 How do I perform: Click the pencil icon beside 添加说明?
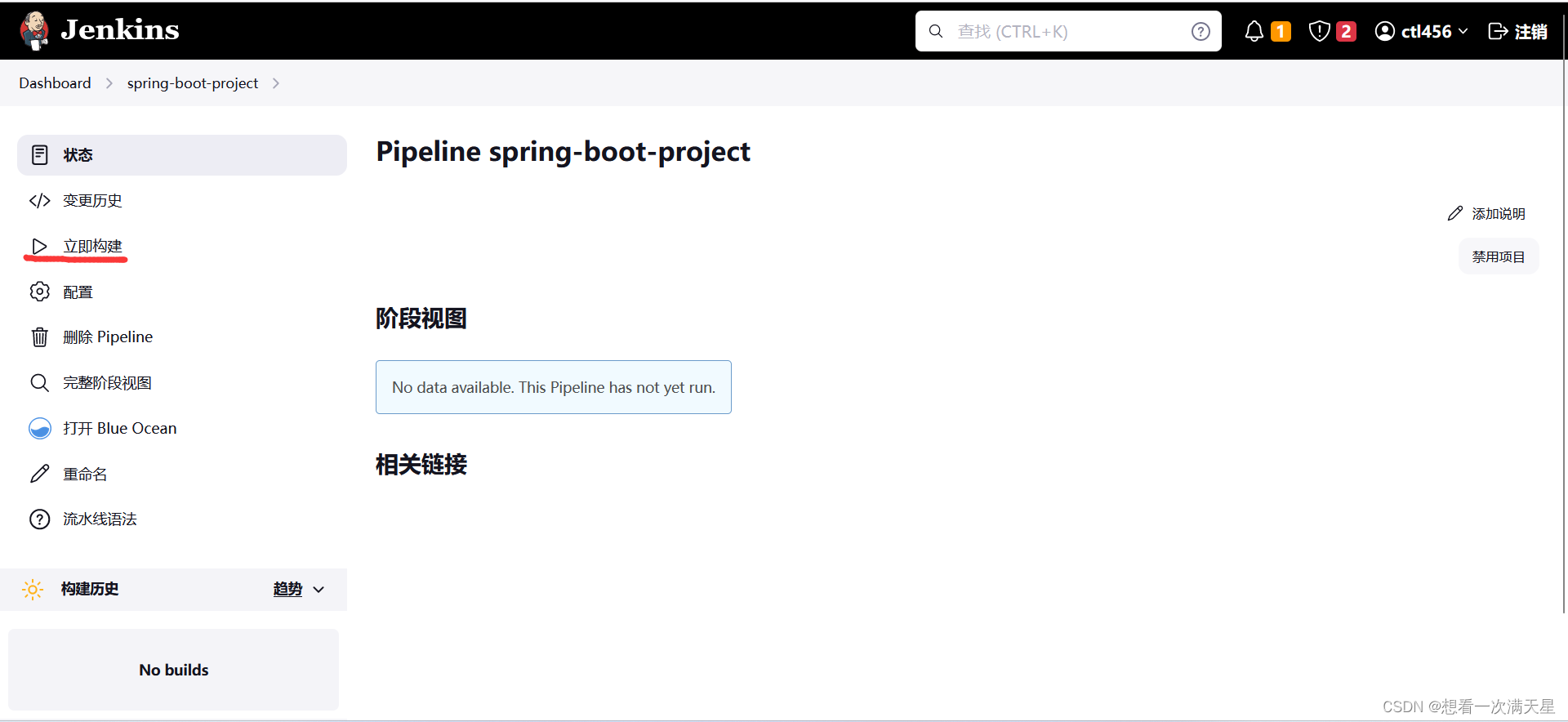click(1455, 213)
